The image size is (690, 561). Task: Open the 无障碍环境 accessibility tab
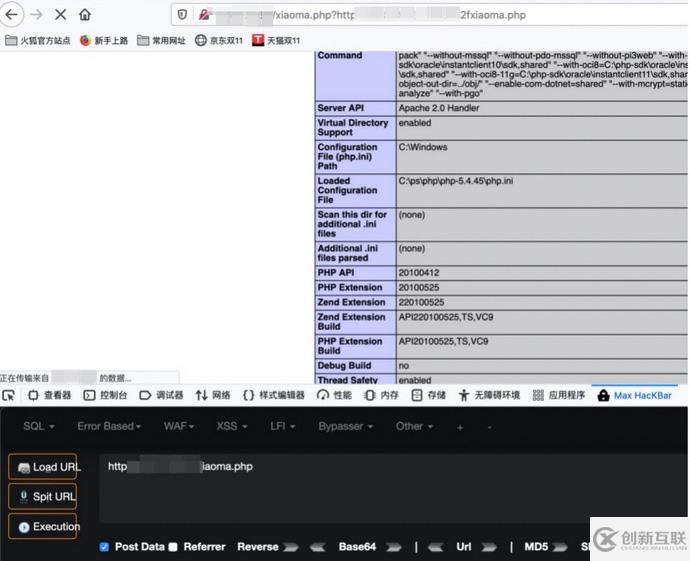click(489, 395)
